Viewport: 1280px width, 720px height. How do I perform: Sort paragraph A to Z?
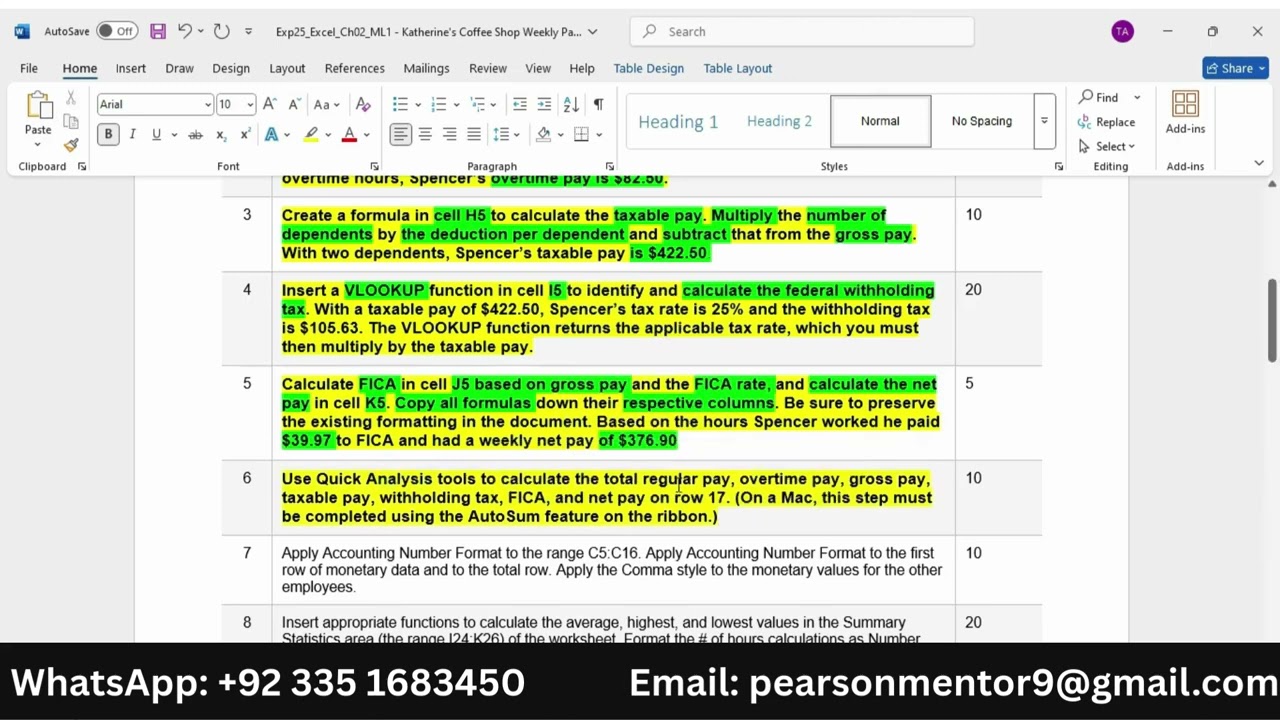coord(571,104)
